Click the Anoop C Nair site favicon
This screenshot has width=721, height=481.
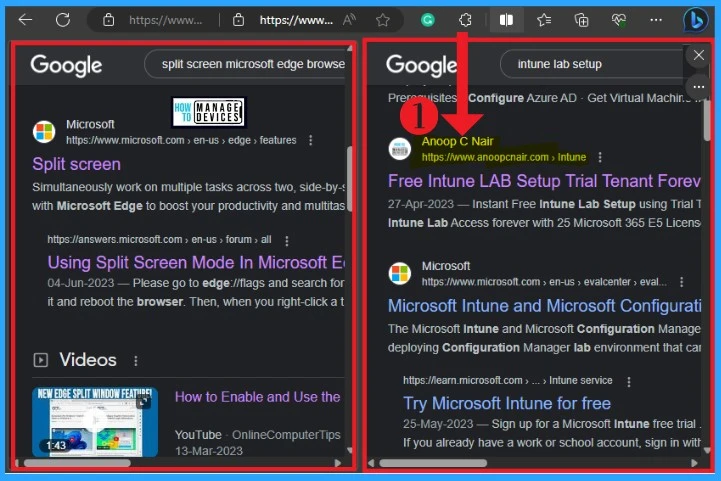[400, 149]
